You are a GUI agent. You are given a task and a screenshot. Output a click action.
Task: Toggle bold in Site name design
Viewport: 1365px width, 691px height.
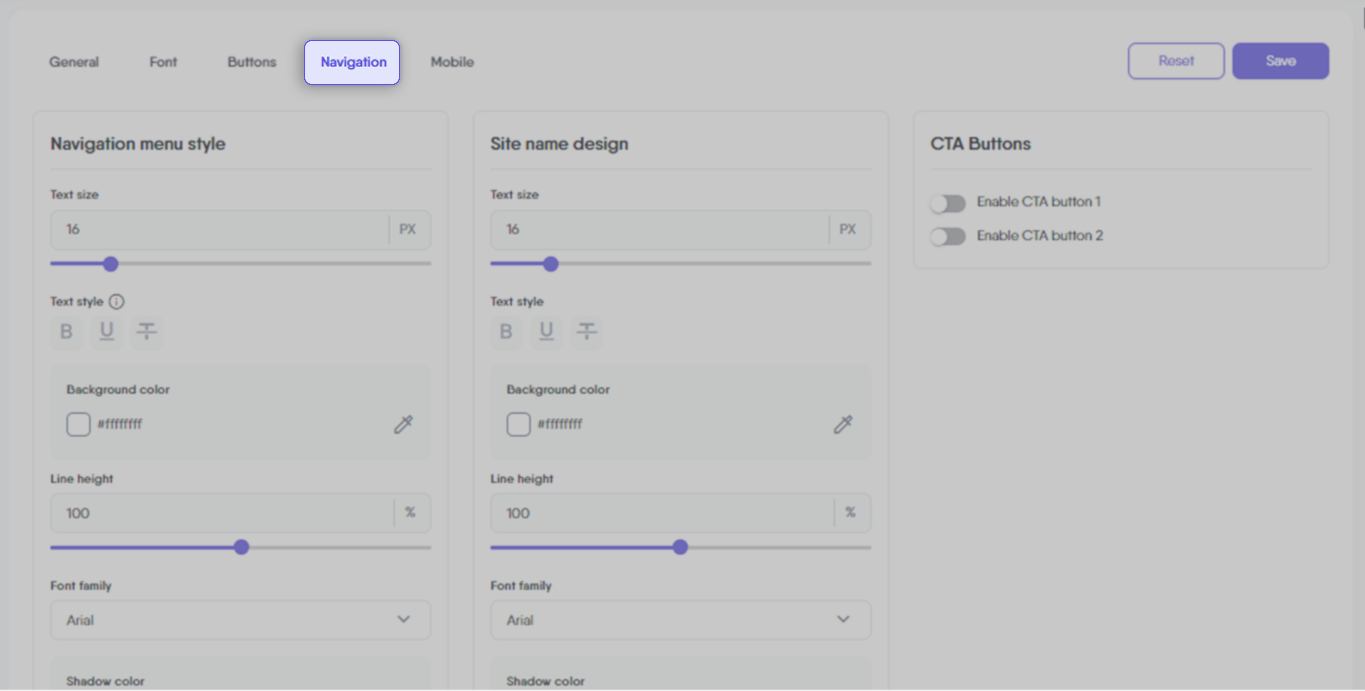pos(507,332)
